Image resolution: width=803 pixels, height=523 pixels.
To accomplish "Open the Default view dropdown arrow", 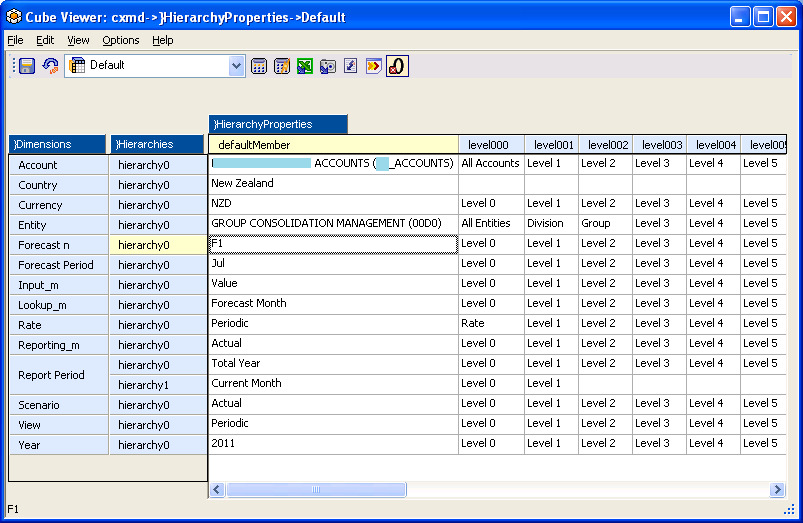I will click(236, 66).
